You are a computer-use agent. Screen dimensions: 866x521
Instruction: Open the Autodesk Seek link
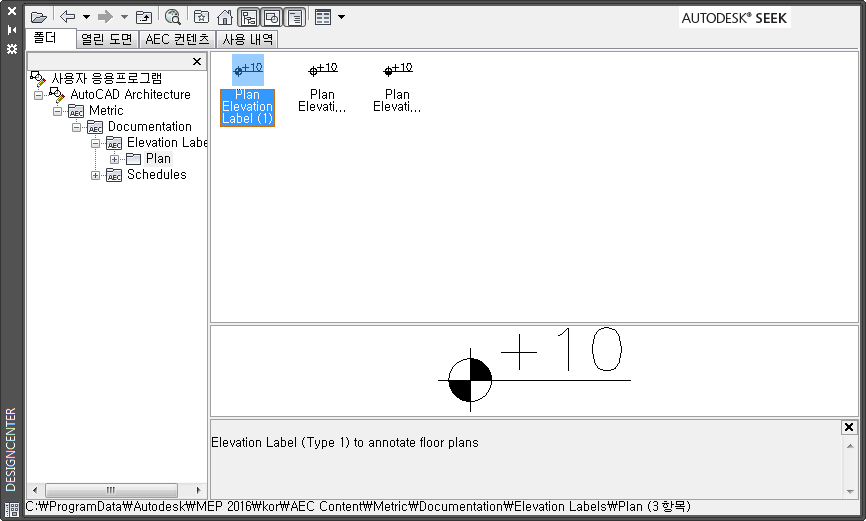click(x=734, y=18)
